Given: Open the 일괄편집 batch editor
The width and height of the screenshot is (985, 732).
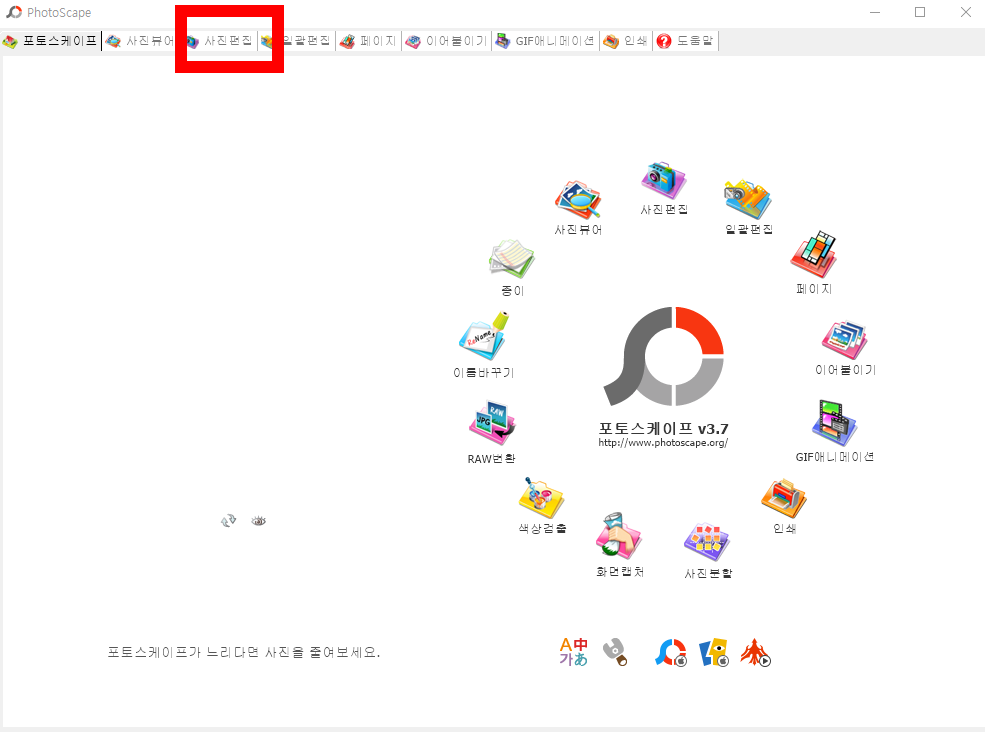Looking at the screenshot, I should [x=747, y=197].
